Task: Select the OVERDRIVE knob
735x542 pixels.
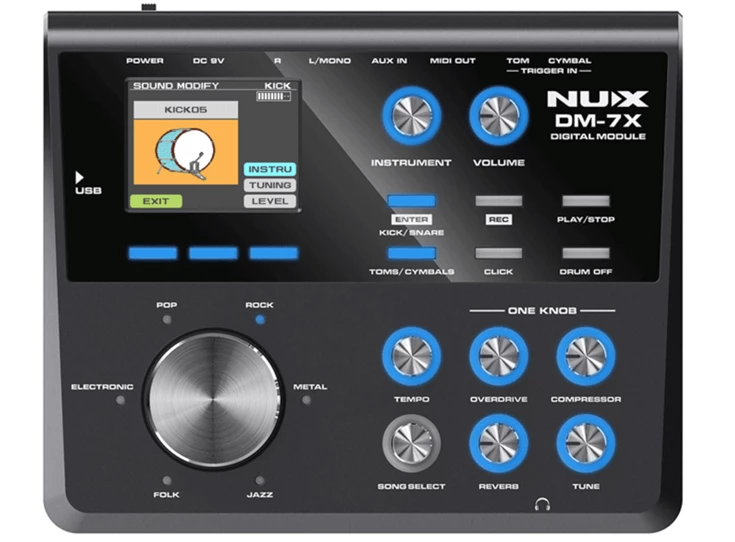Action: 499,356
